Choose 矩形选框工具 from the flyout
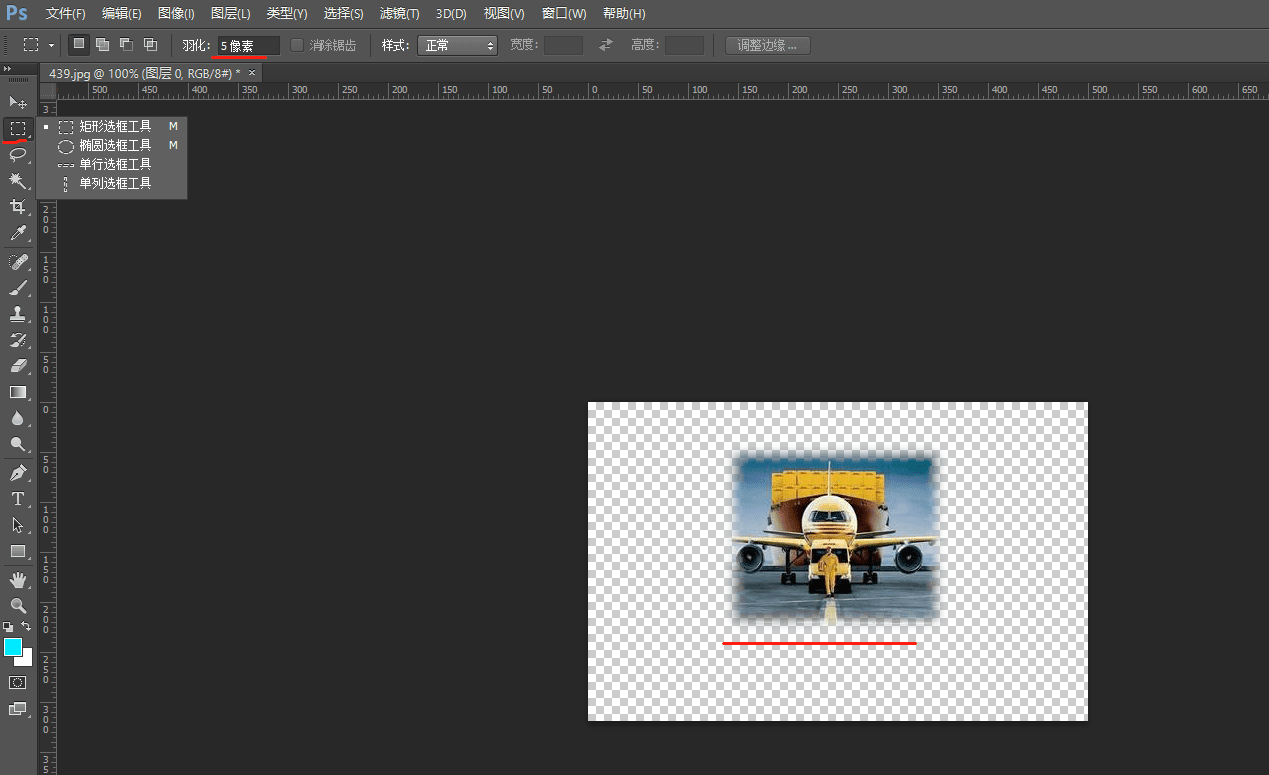This screenshot has height=775, width=1269. (x=112, y=127)
